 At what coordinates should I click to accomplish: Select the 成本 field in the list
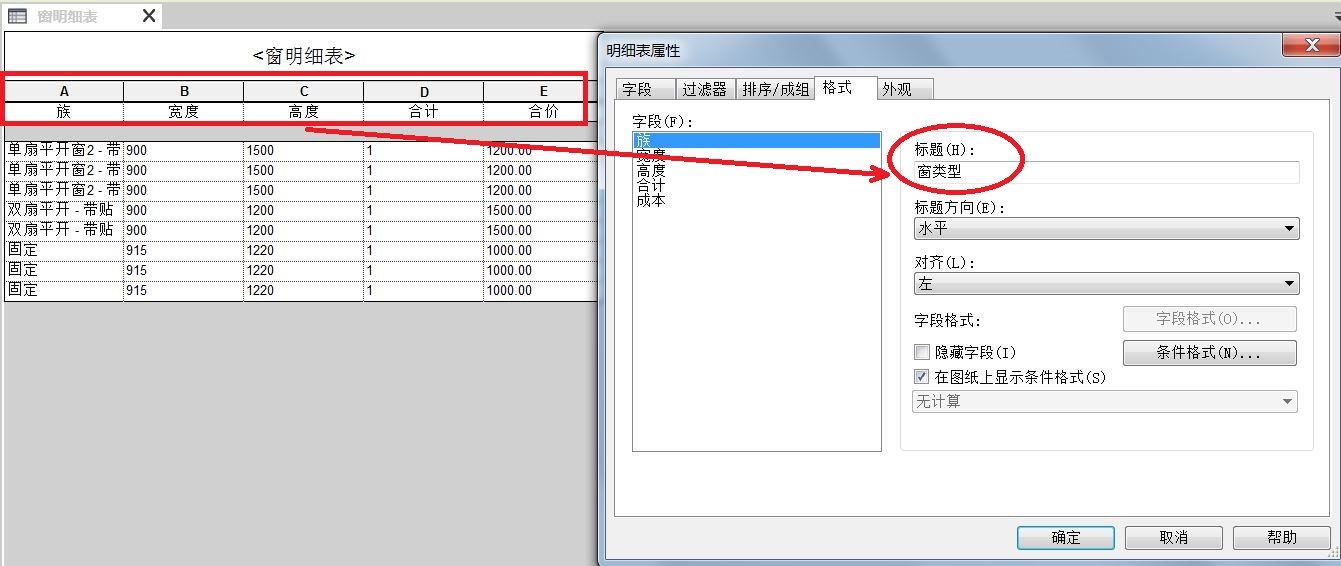(651, 200)
